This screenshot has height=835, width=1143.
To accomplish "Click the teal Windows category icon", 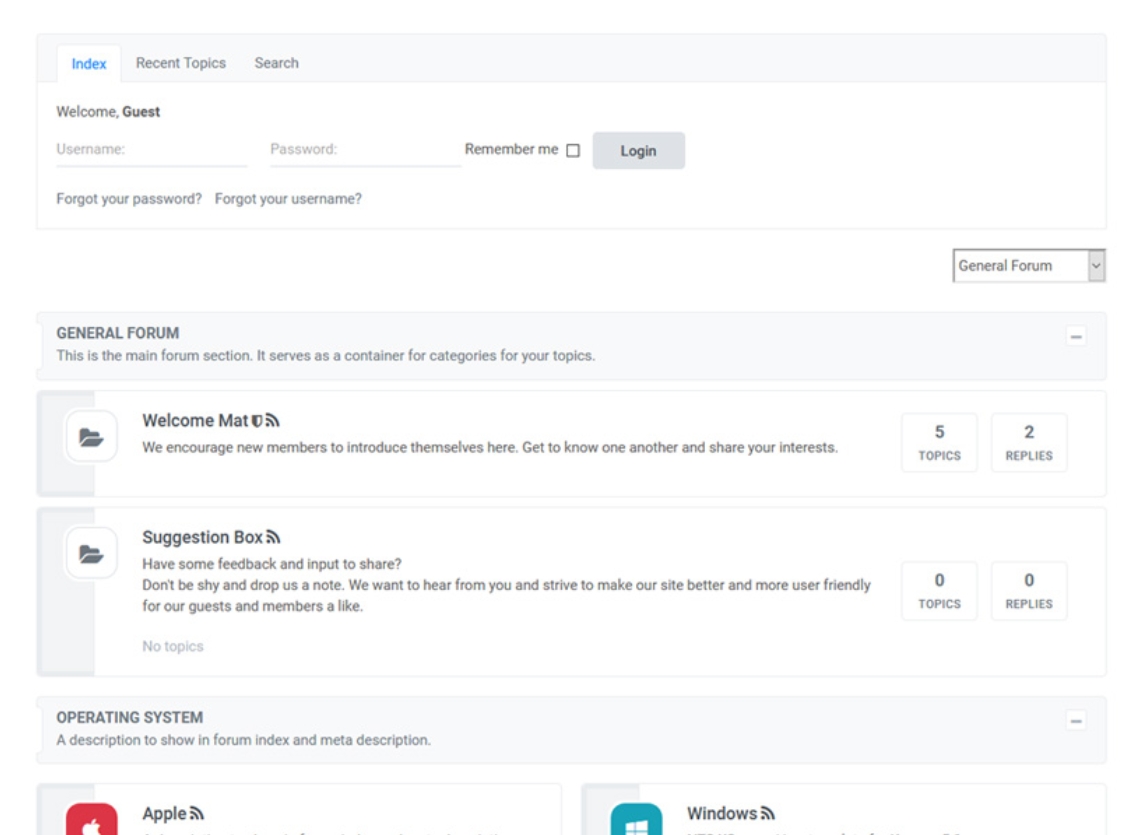I will pyautogui.click(x=636, y=820).
